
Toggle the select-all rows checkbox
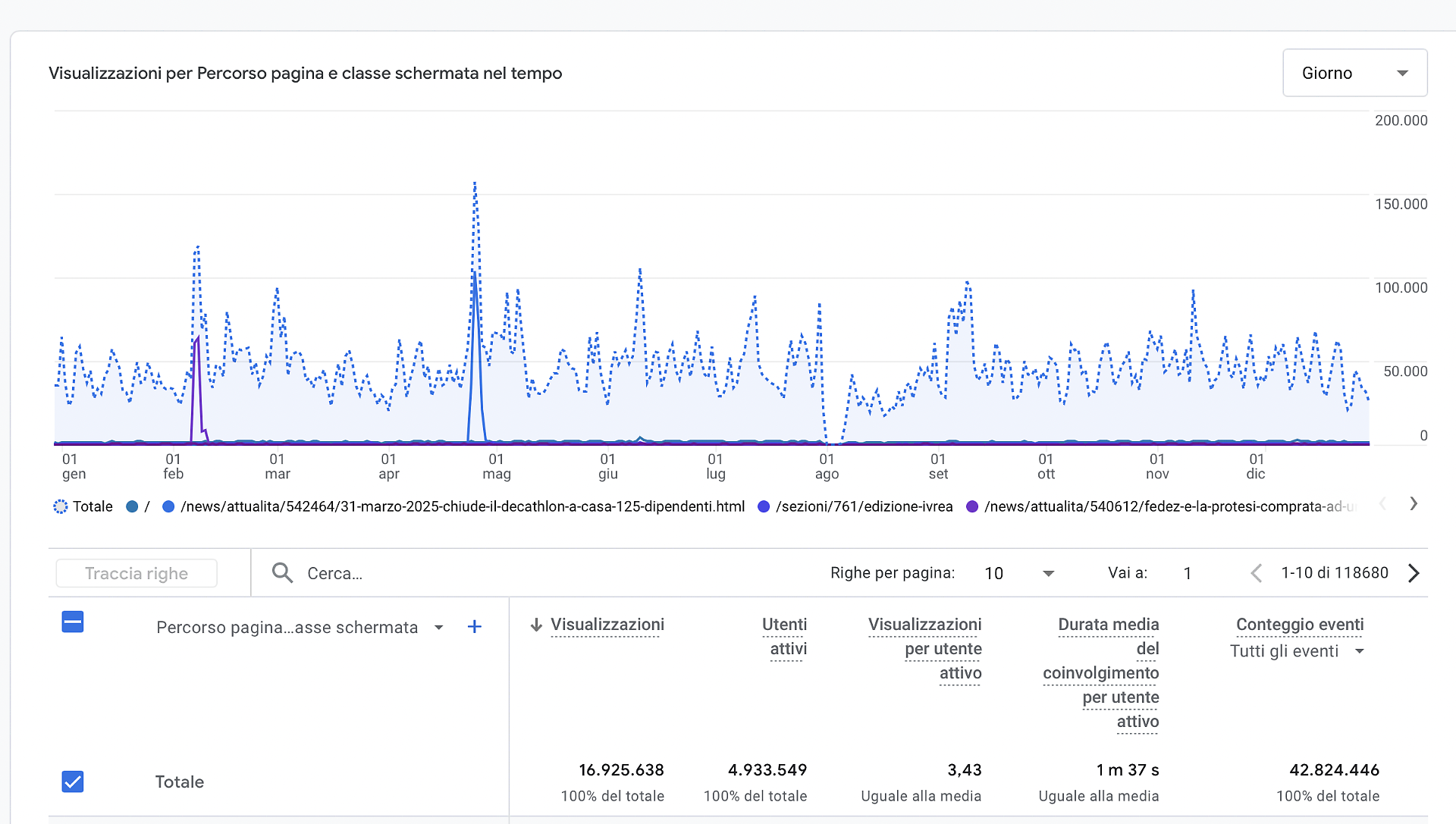click(73, 622)
